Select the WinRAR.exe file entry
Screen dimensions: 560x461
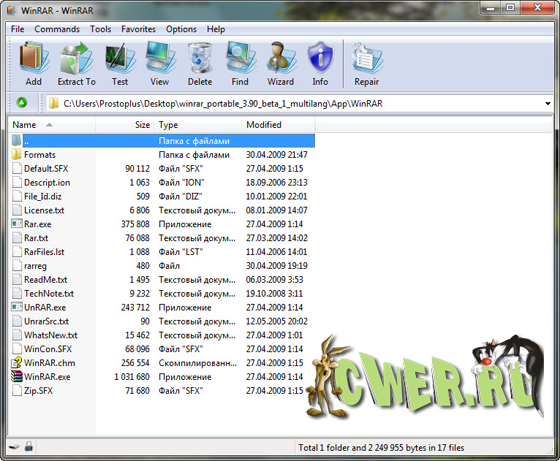coord(47,377)
